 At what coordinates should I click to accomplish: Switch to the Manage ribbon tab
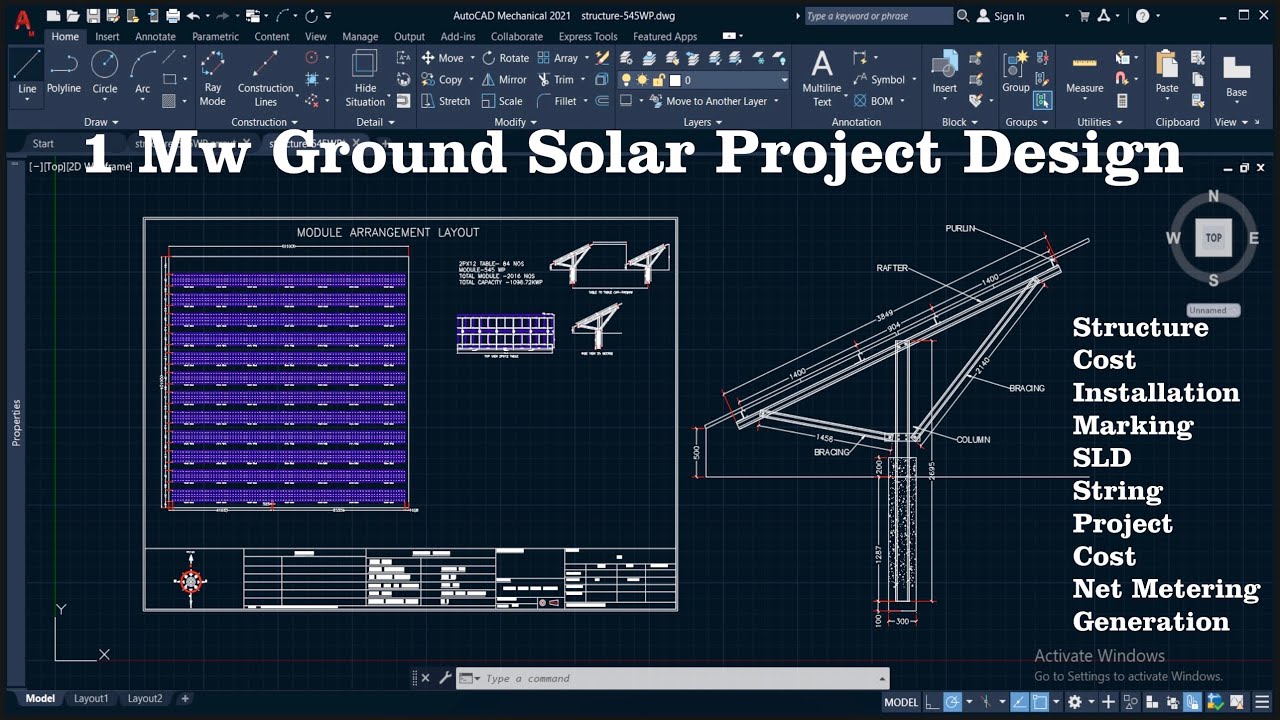[360, 36]
